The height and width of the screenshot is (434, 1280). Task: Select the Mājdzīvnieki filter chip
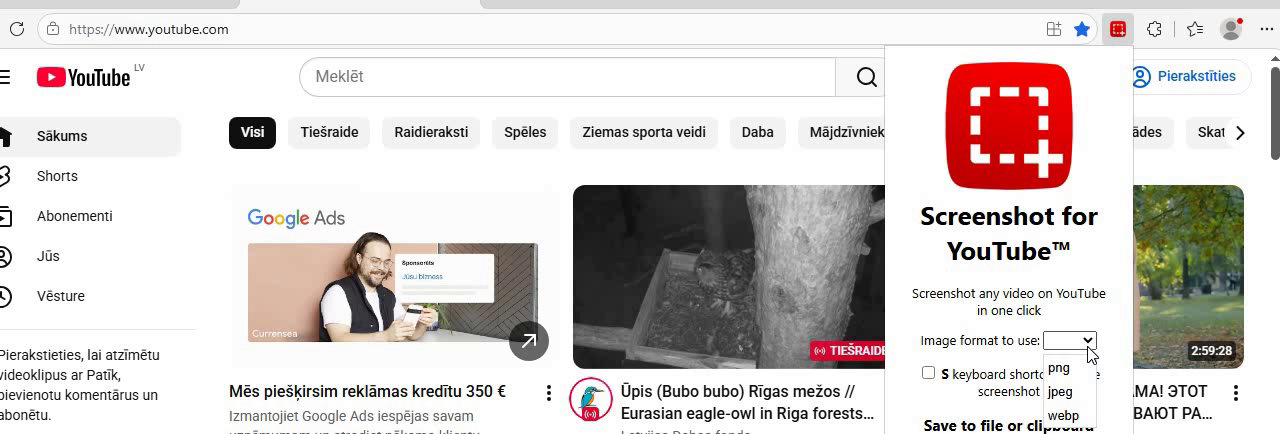click(x=842, y=132)
